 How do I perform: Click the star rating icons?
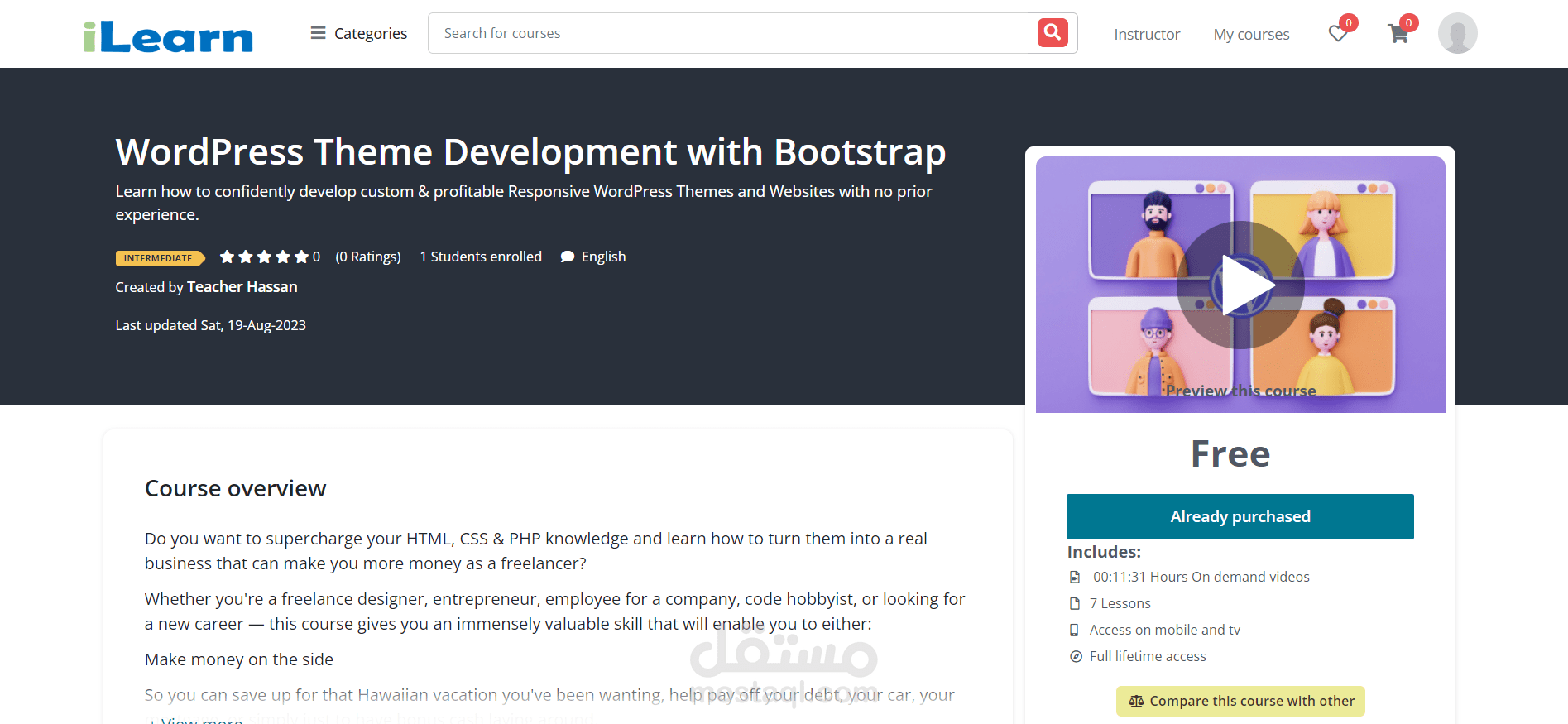coord(264,257)
